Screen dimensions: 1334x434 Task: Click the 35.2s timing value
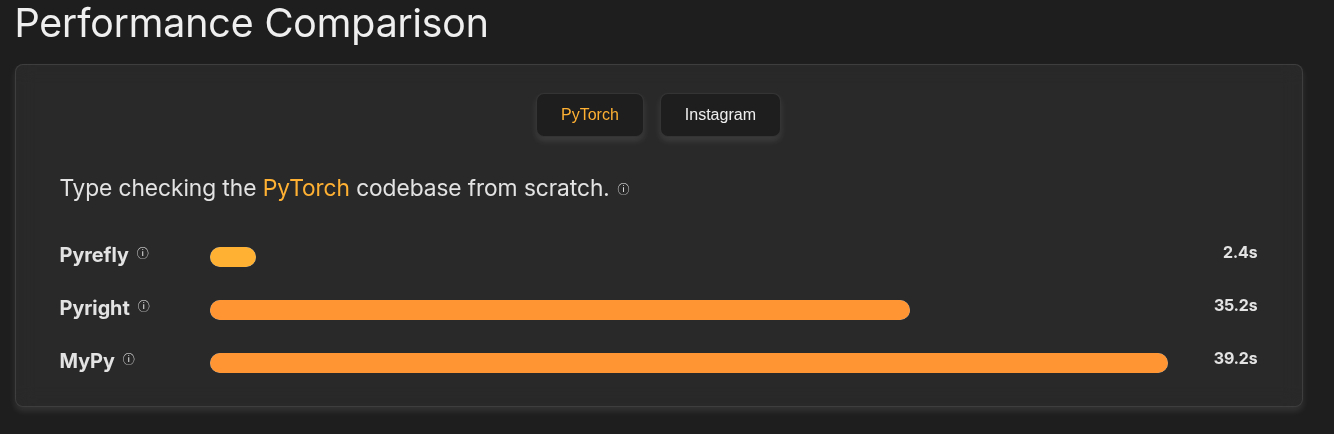[x=1236, y=305]
